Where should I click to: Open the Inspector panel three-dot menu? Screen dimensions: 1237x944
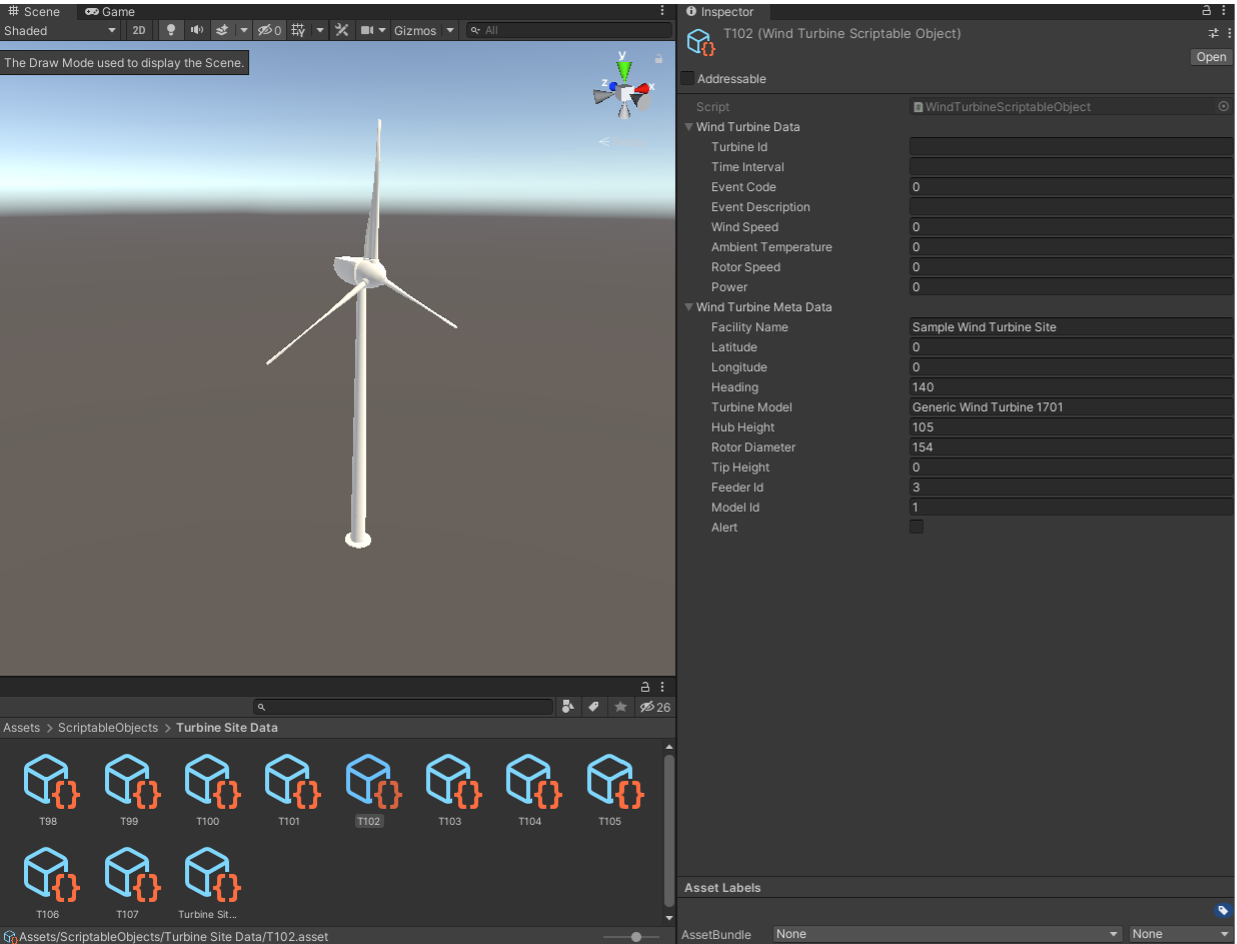click(x=1224, y=11)
